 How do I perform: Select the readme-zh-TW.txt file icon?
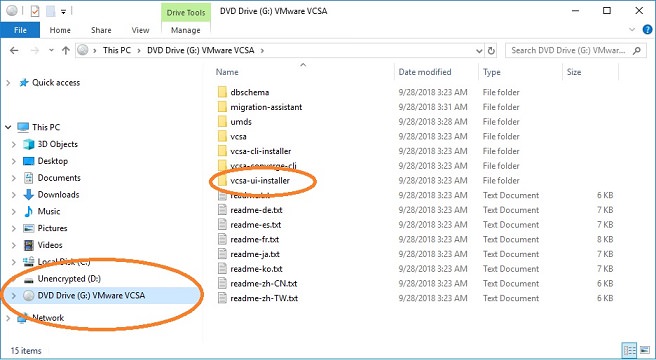tap(222, 298)
